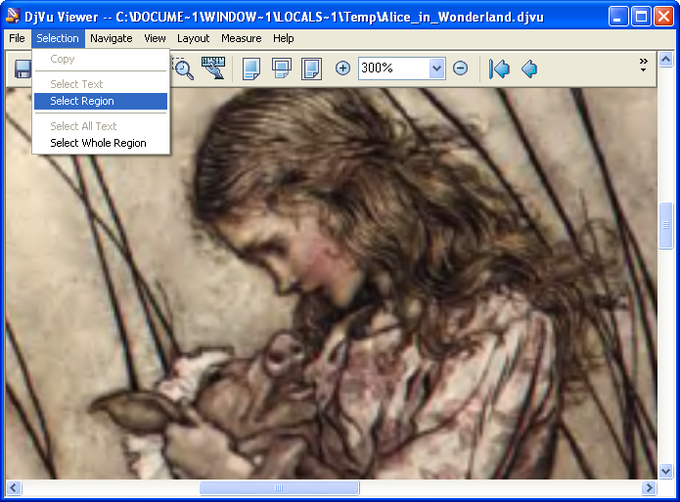Select the zoom-to-region magnifier tool
This screenshot has height=502, width=680.
coord(183,68)
